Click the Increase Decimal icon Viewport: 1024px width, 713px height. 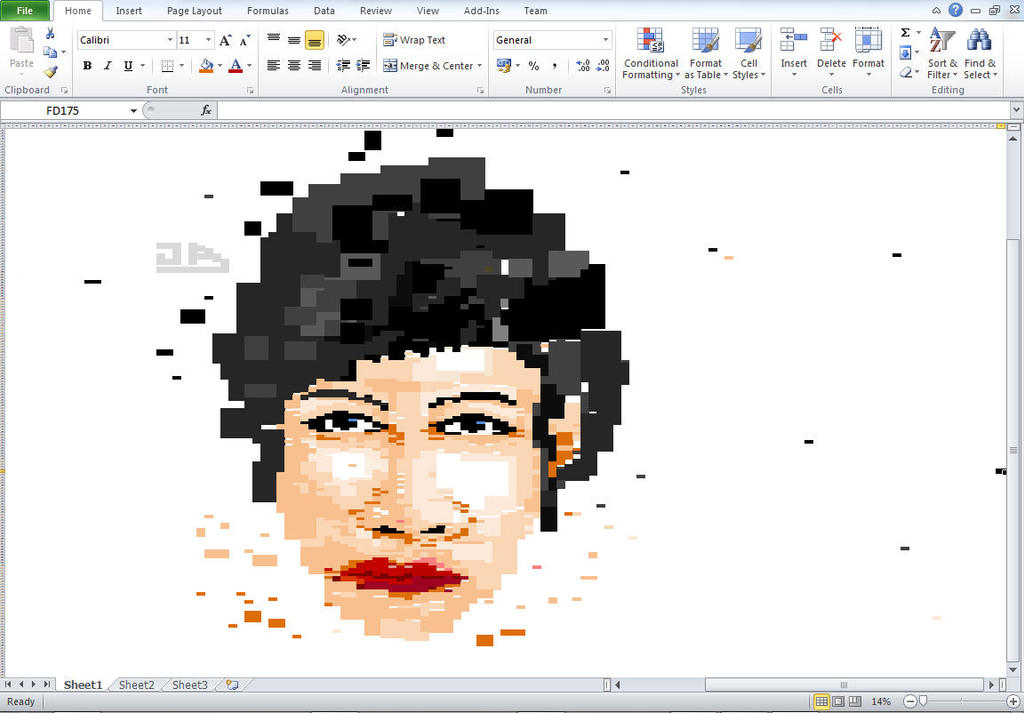tap(582, 65)
